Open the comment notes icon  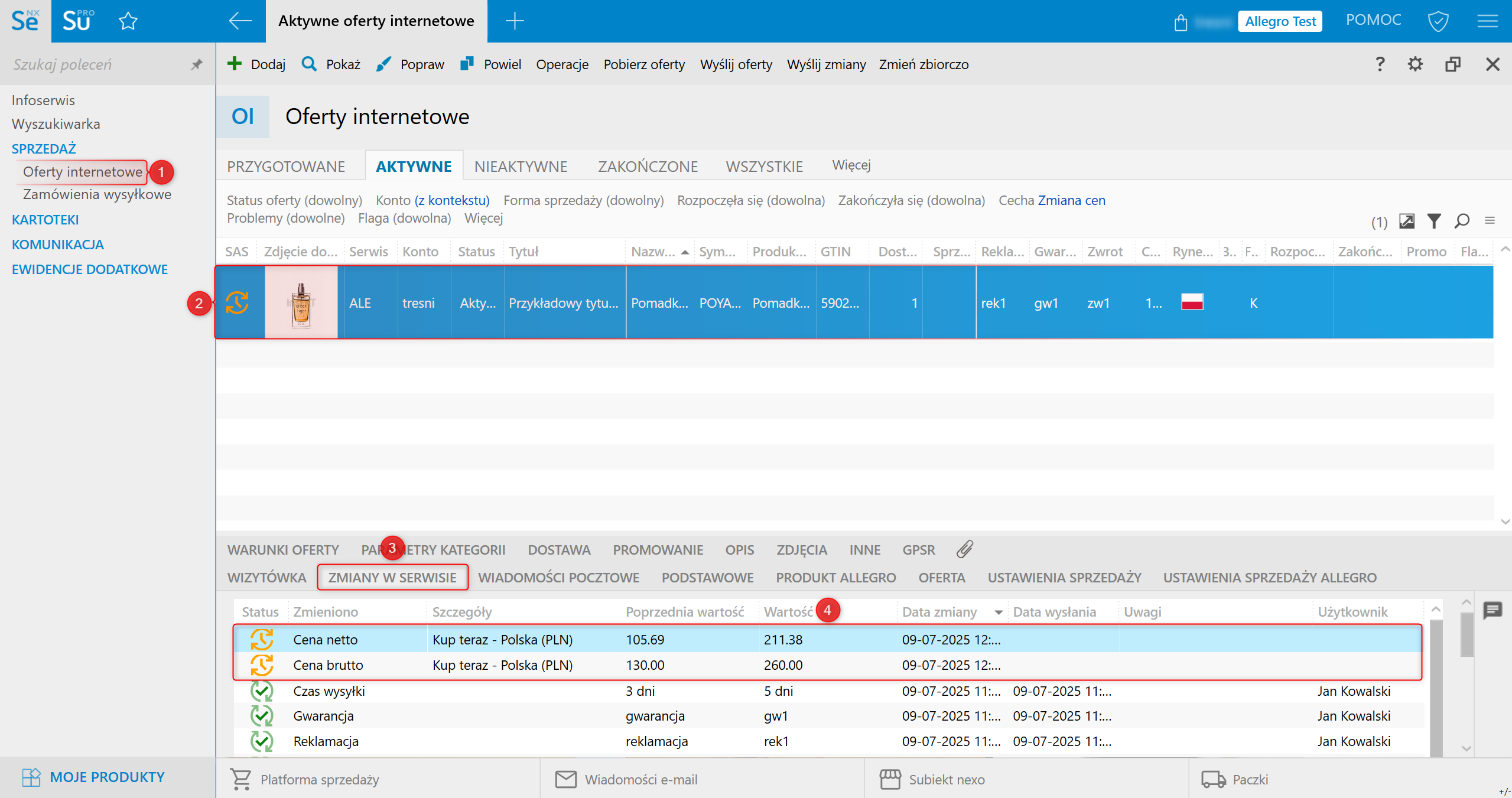click(1493, 610)
